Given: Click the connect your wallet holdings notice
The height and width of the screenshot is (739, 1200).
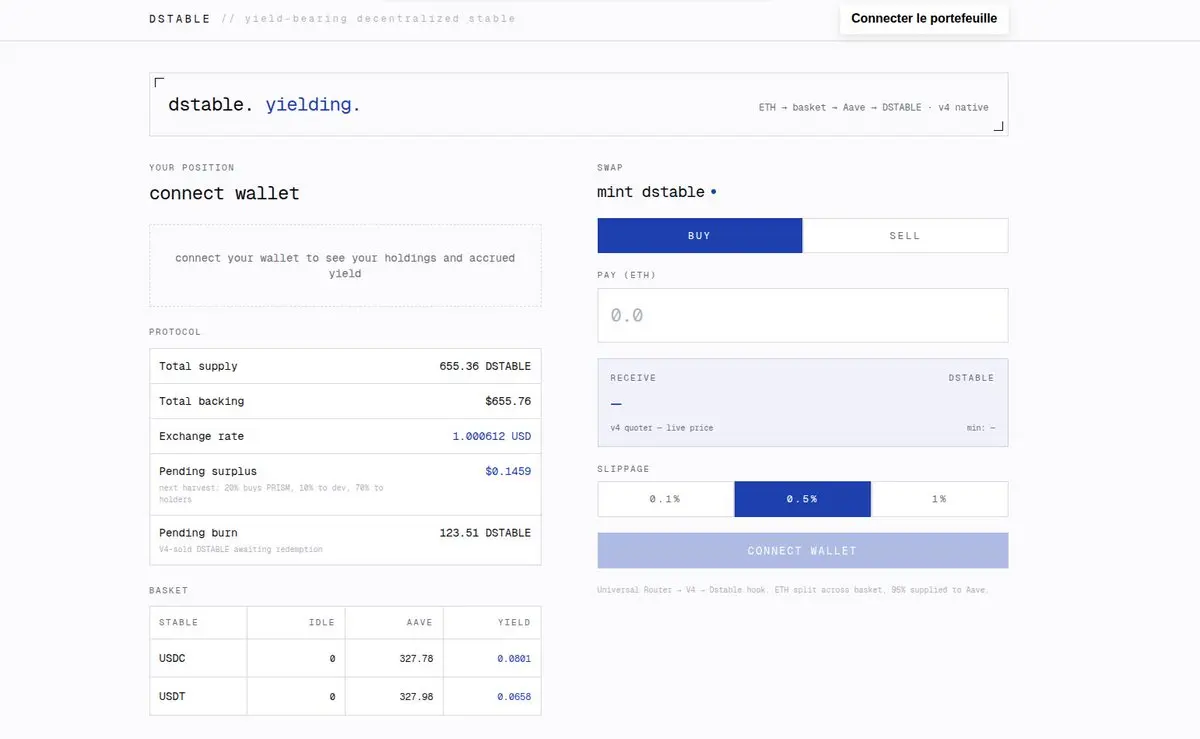Looking at the screenshot, I should (x=345, y=265).
